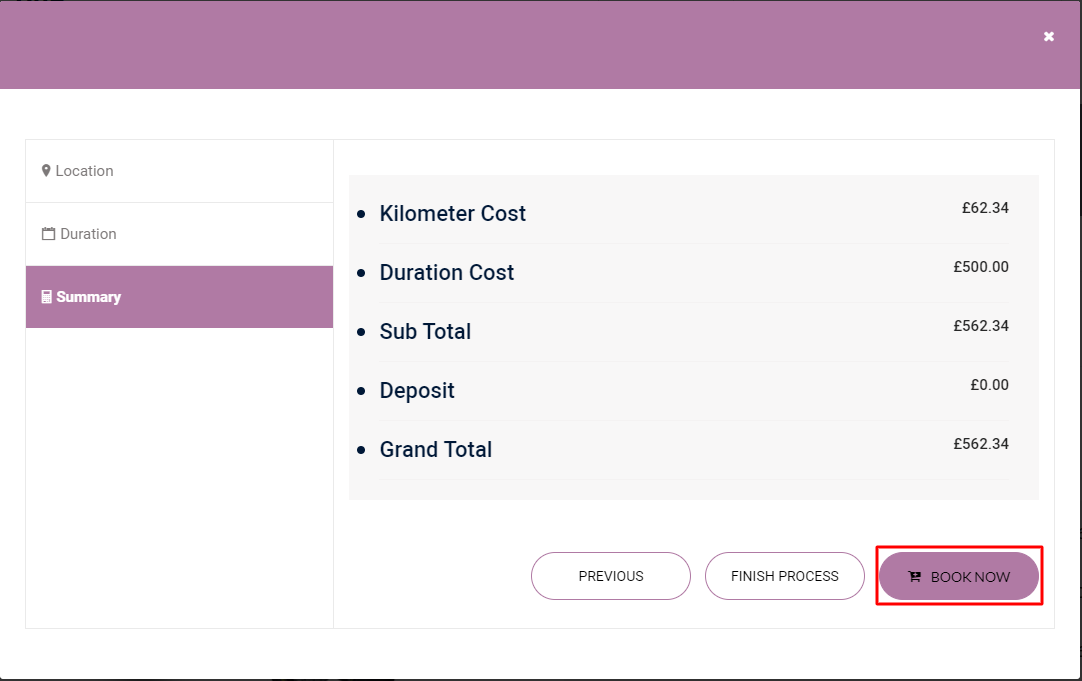Click the £62.34 kilometer cost amount
Image resolution: width=1082 pixels, height=681 pixels.
point(985,208)
